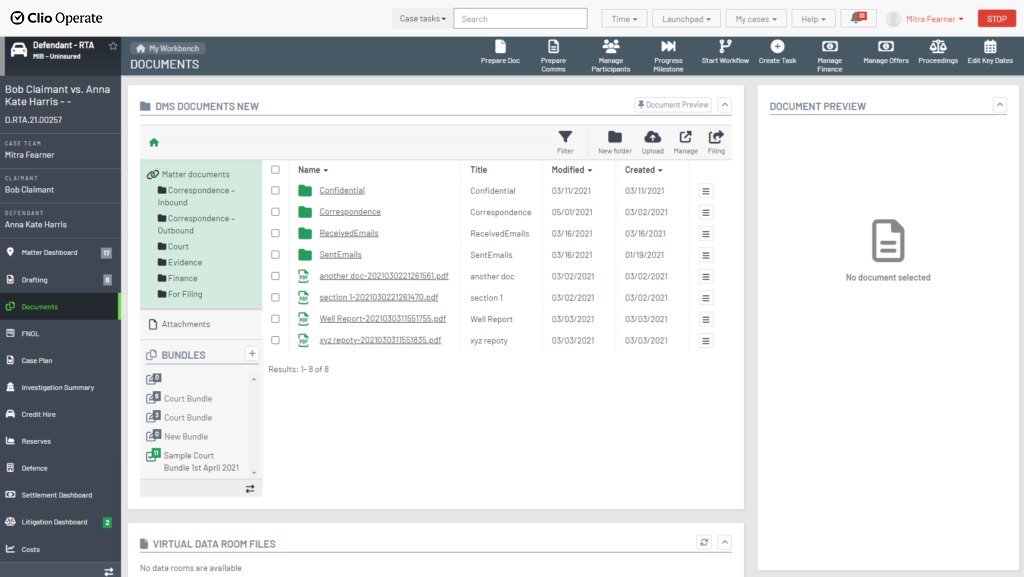Open the notifications bell icon
Image resolution: width=1024 pixels, height=577 pixels.
click(857, 18)
